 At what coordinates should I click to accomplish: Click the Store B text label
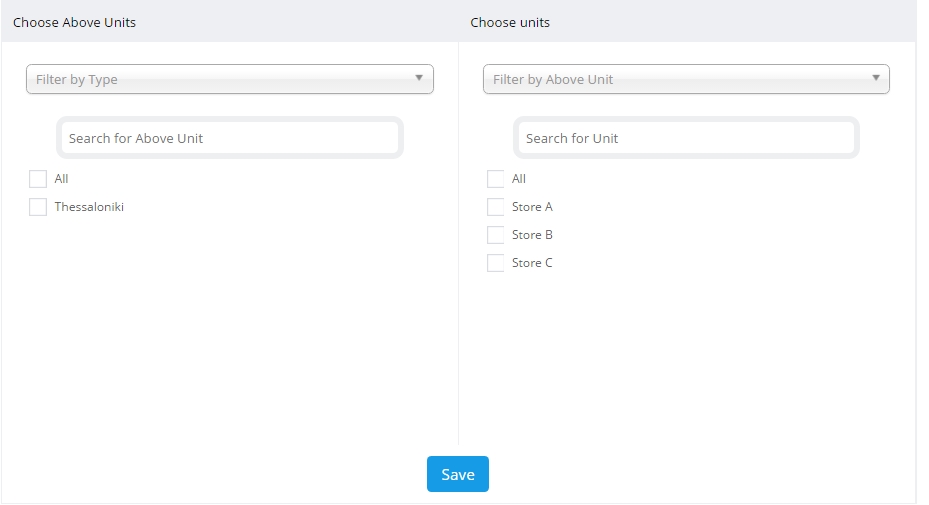pos(532,235)
